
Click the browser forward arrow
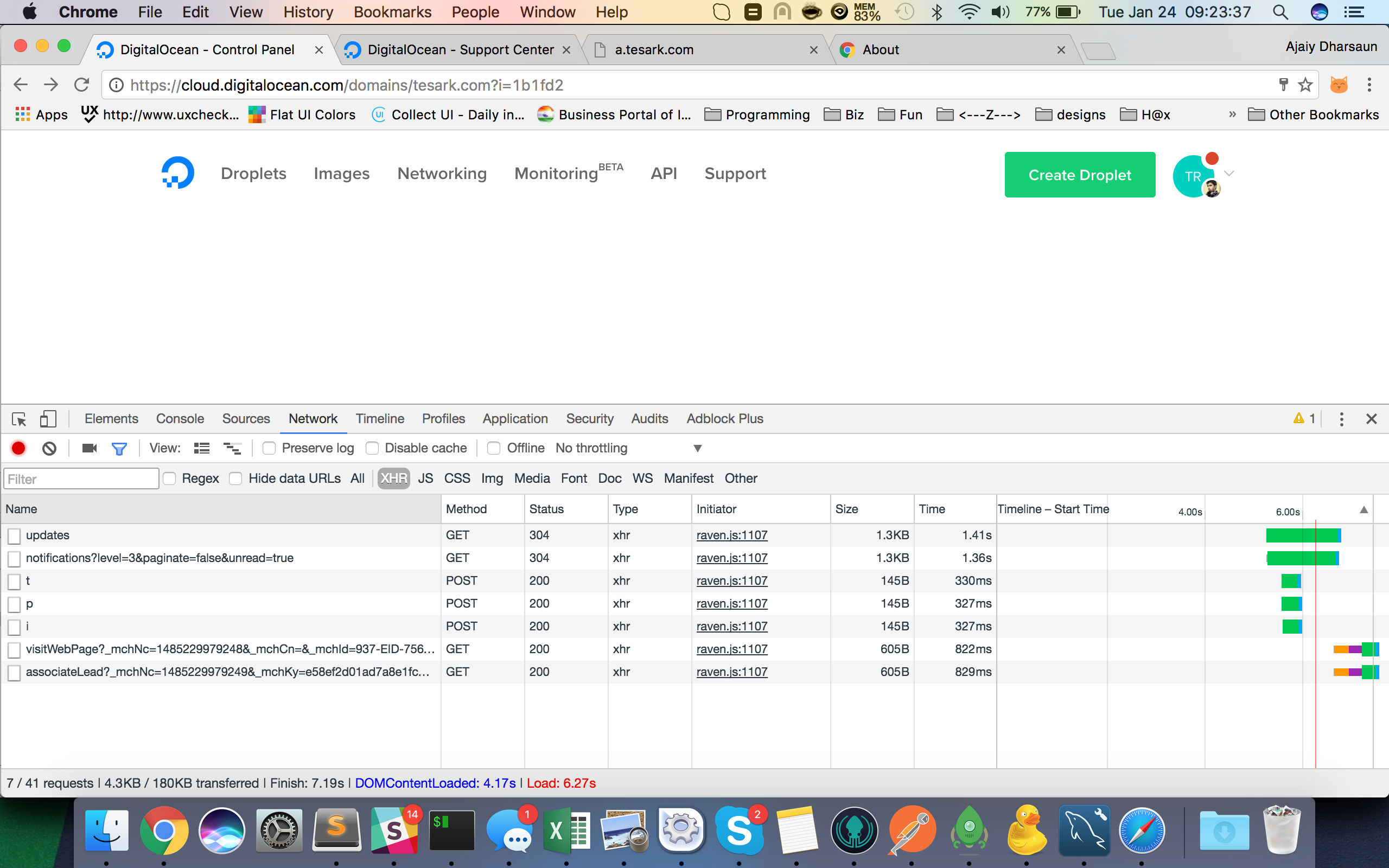pos(51,85)
